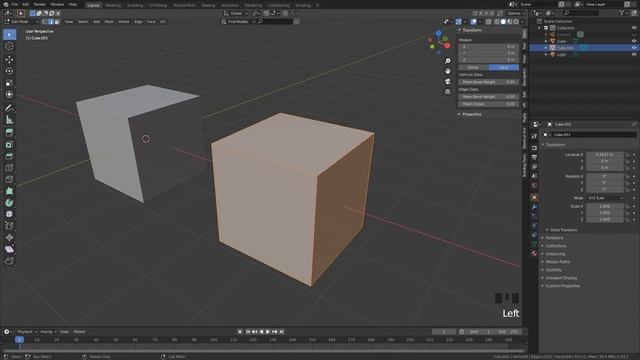640x360 pixels.
Task: Expand the Collections panel
Action: click(x=556, y=246)
